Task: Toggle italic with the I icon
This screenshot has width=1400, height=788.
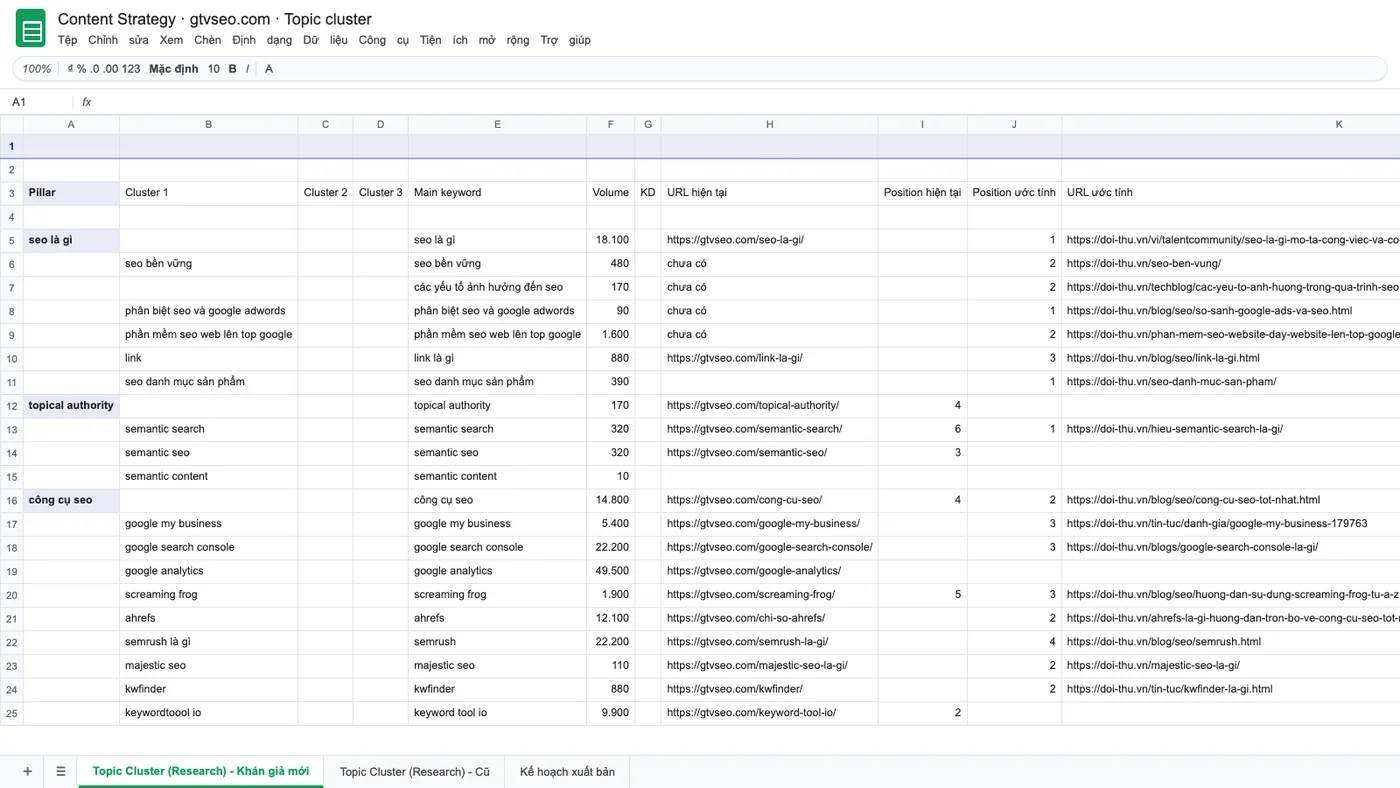Action: tap(248, 69)
